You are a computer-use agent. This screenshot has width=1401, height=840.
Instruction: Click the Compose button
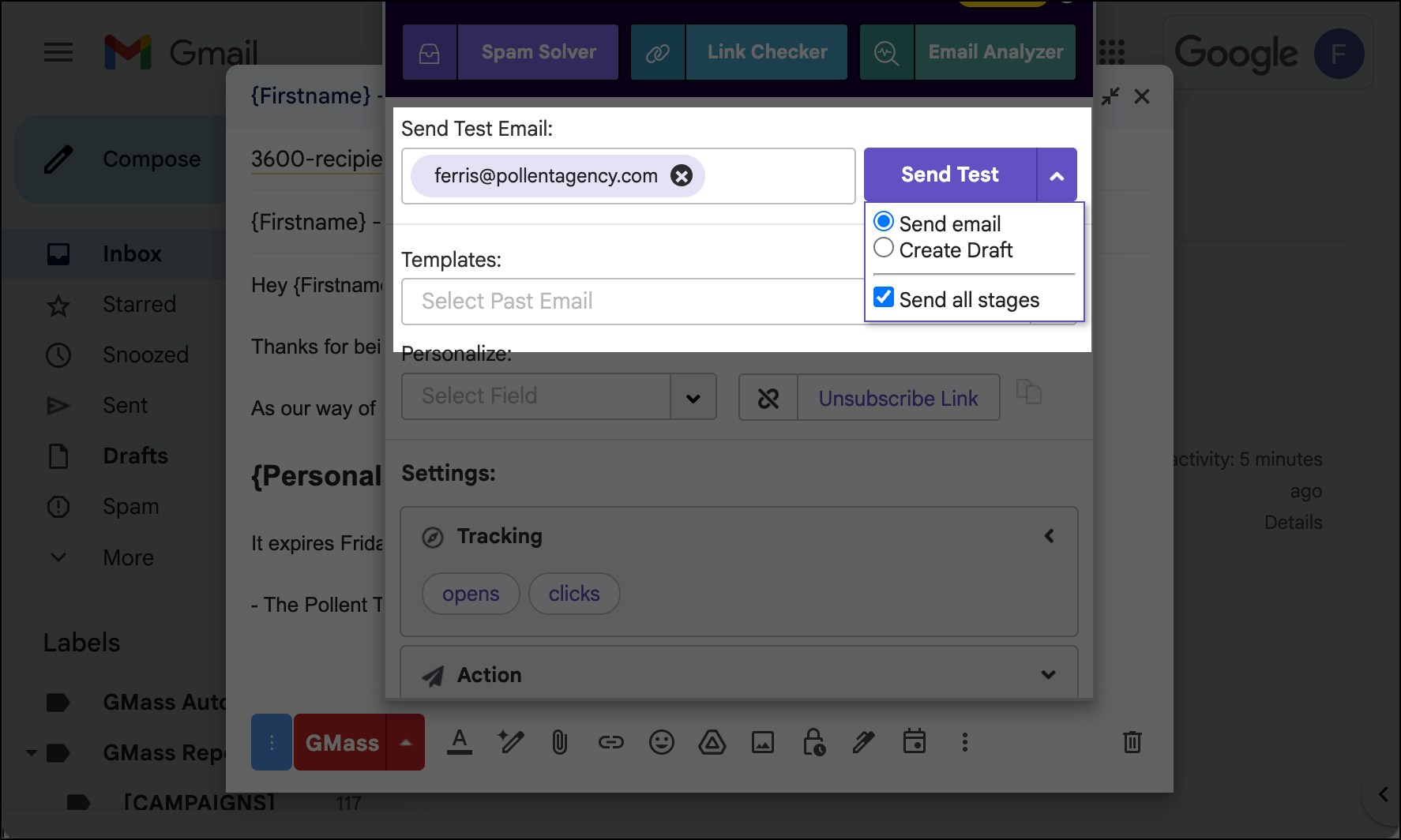(120, 159)
